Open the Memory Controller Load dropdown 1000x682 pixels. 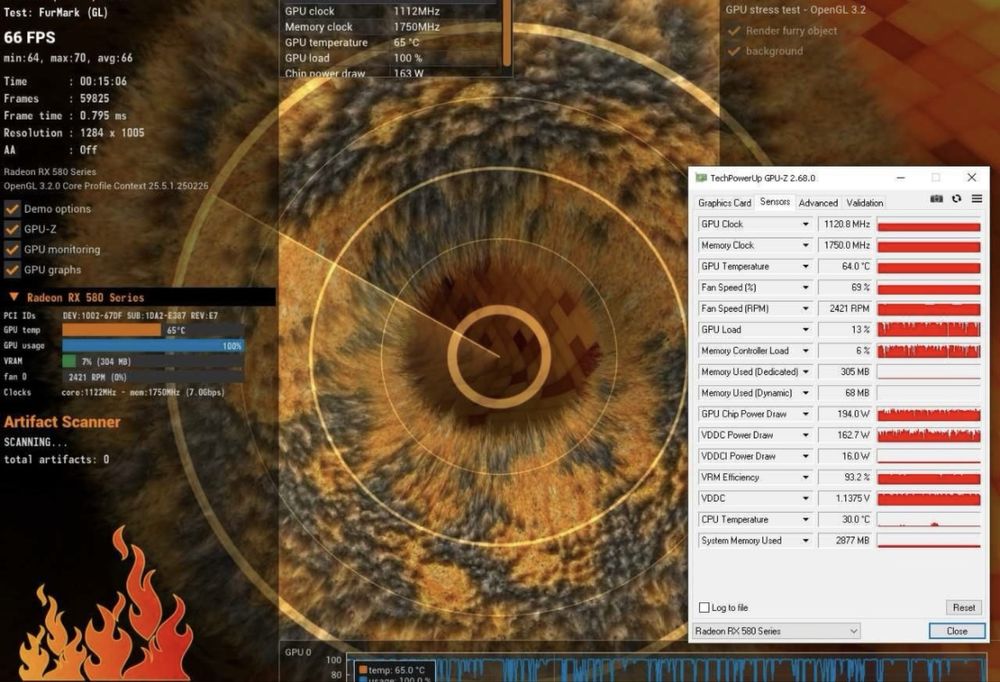click(x=805, y=351)
